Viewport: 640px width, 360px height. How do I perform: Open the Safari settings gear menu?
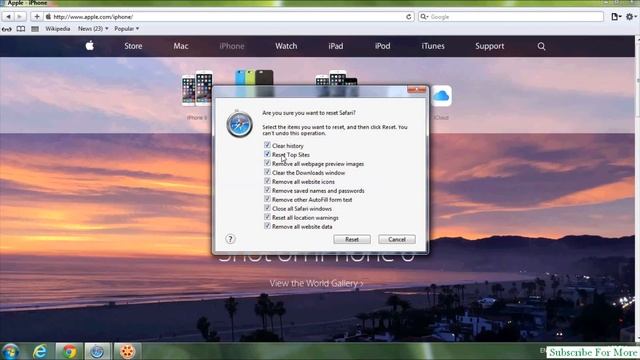coord(630,17)
